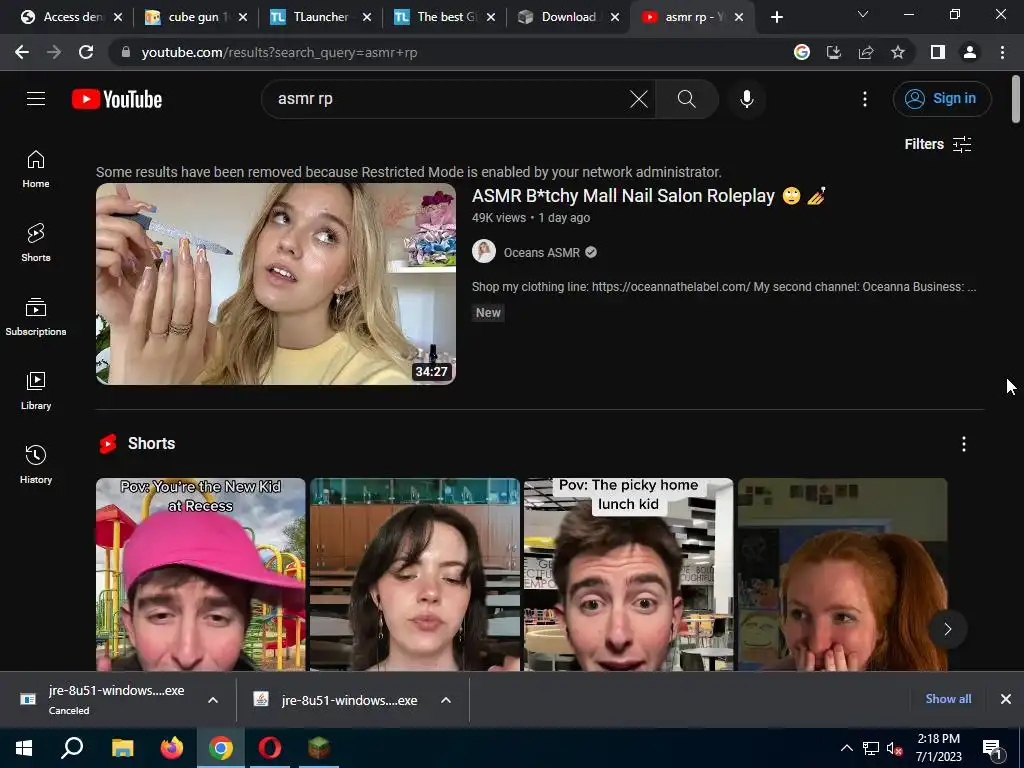Reload the page
Image resolution: width=1024 pixels, height=768 pixels.
tap(86, 52)
